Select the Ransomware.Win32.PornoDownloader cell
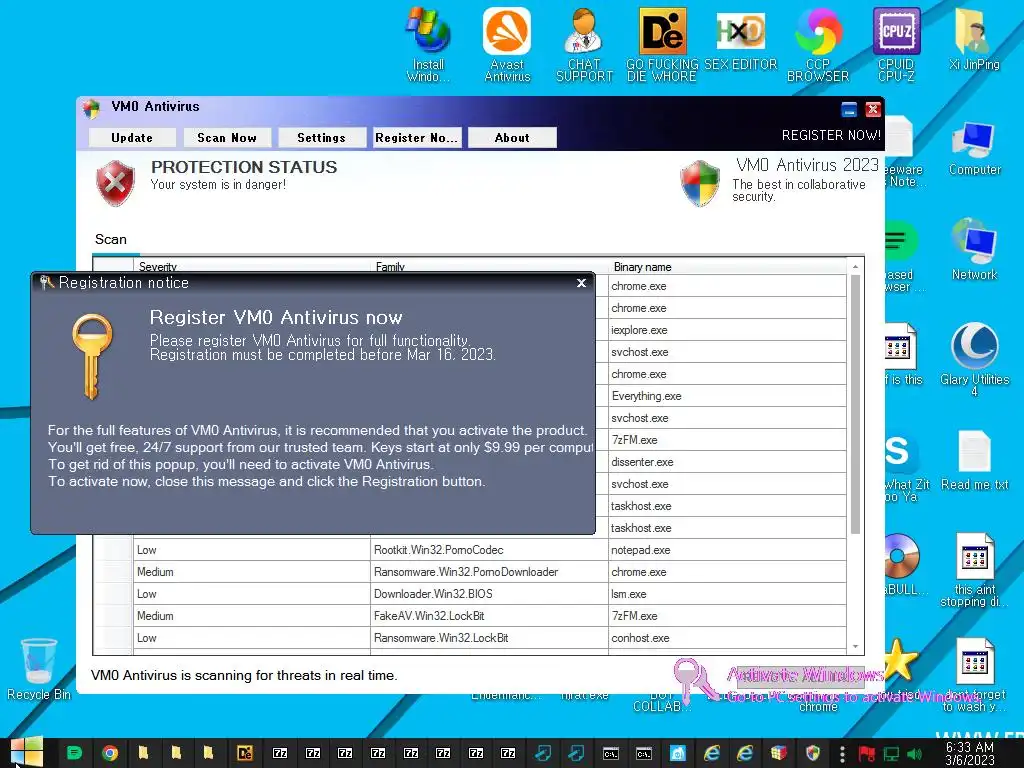The image size is (1024, 768). pyautogui.click(x=489, y=572)
